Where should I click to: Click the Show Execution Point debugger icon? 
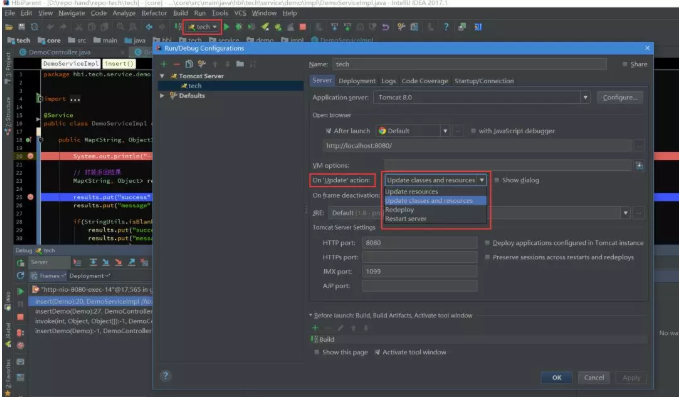pyautogui.click(x=78, y=262)
